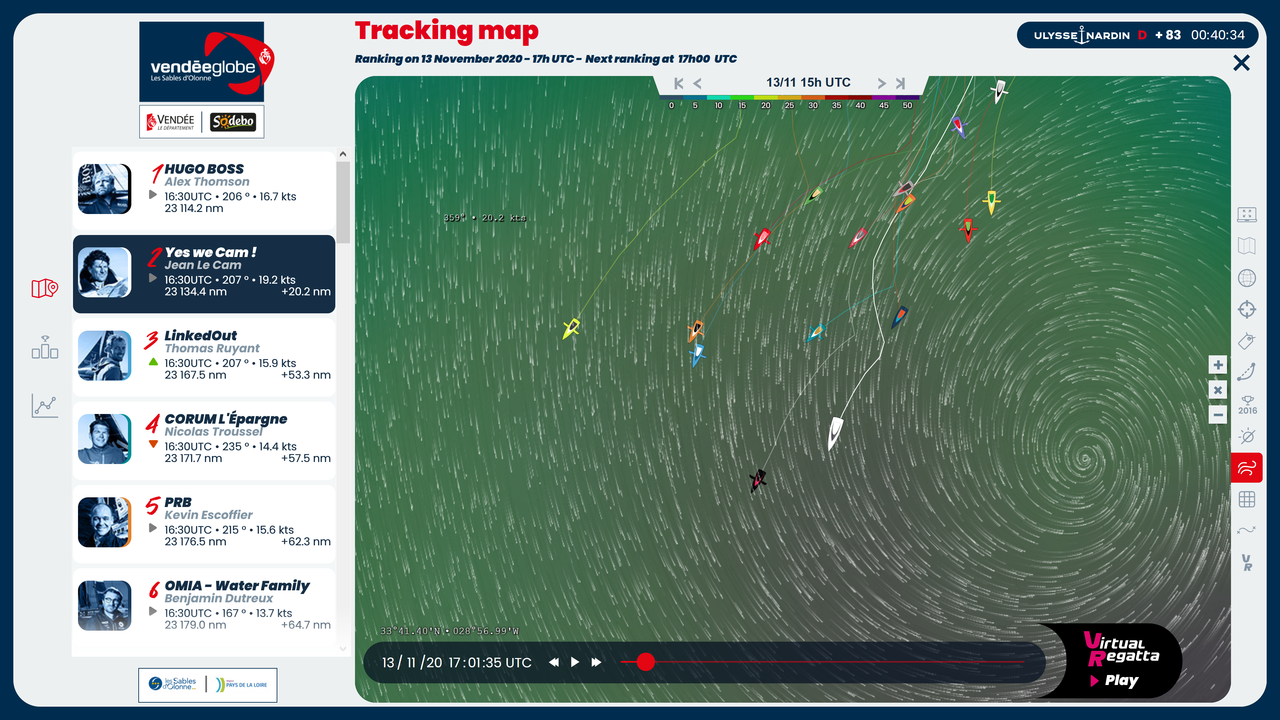Click the '+20.2 nm' gap value

[306, 292]
